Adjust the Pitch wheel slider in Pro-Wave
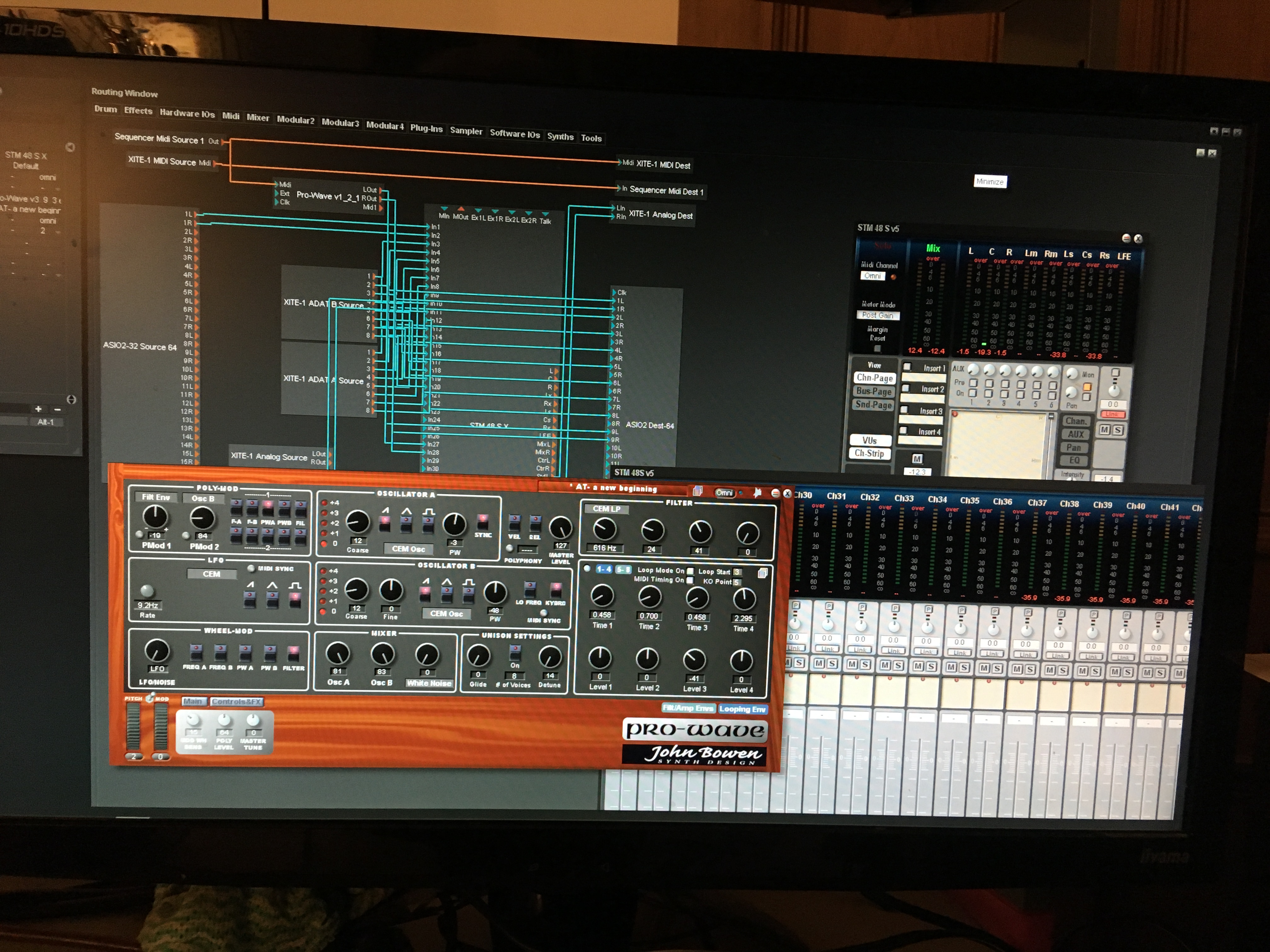The height and width of the screenshot is (952, 1270). [x=133, y=727]
